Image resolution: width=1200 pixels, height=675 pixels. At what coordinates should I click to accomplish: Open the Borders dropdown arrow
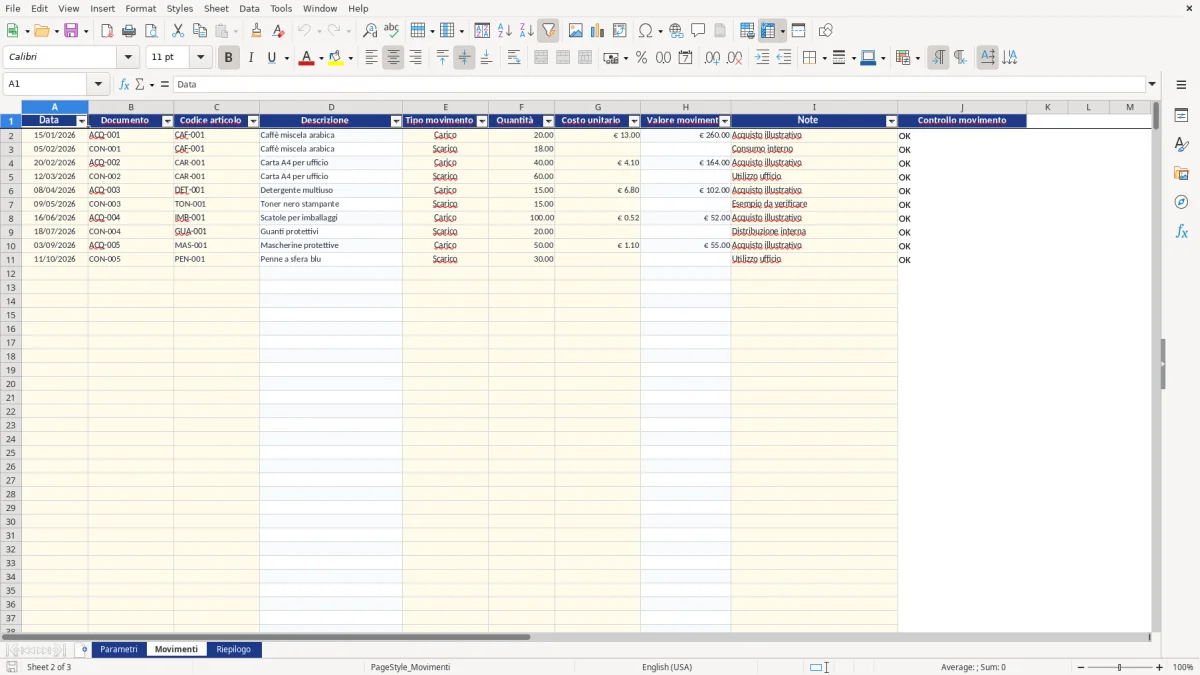click(824, 58)
